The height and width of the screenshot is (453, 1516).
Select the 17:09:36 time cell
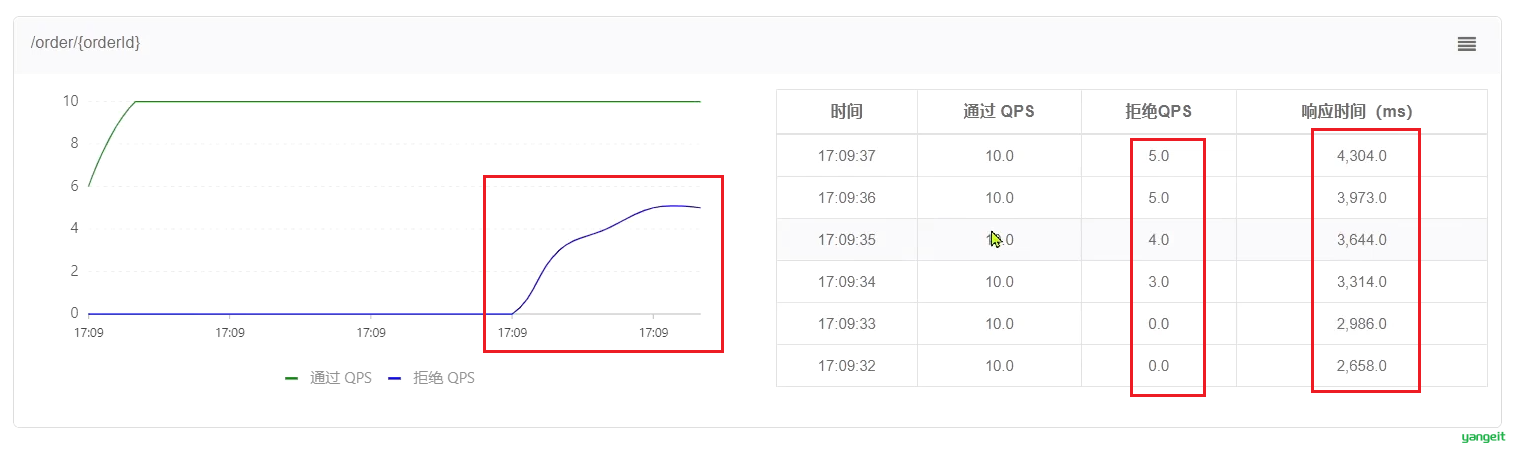[847, 198]
